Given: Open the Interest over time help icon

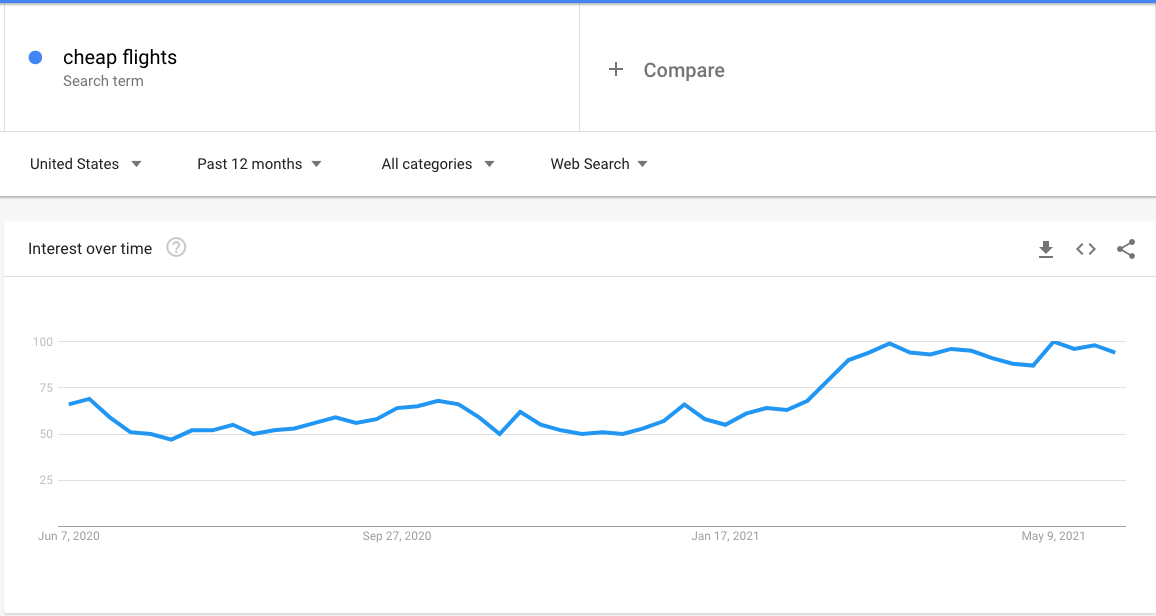Looking at the screenshot, I should (x=176, y=248).
